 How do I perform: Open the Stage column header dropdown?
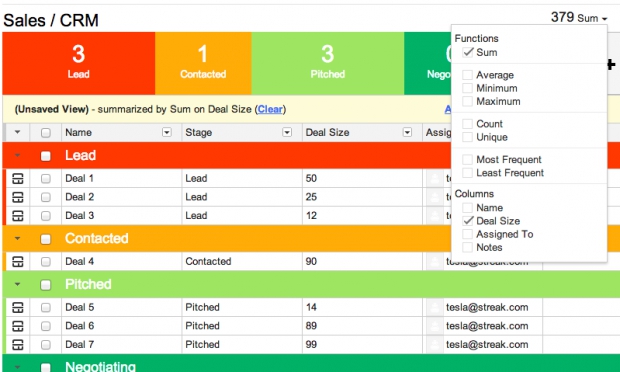pos(287,132)
